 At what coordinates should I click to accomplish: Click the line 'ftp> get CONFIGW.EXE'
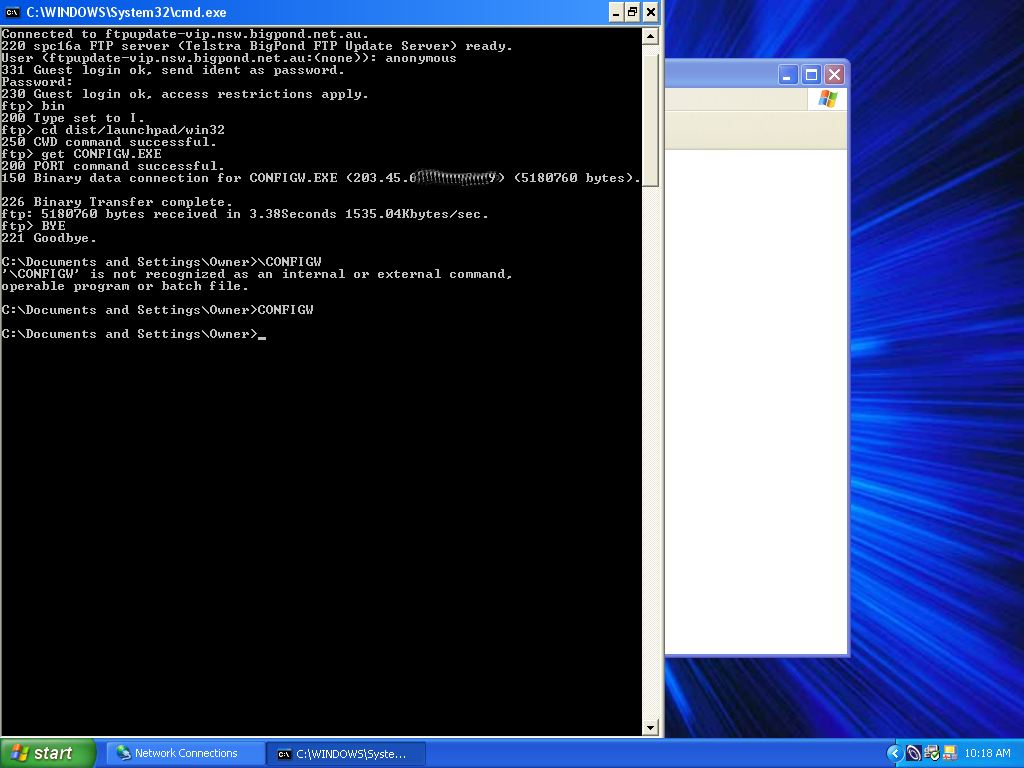(x=82, y=154)
